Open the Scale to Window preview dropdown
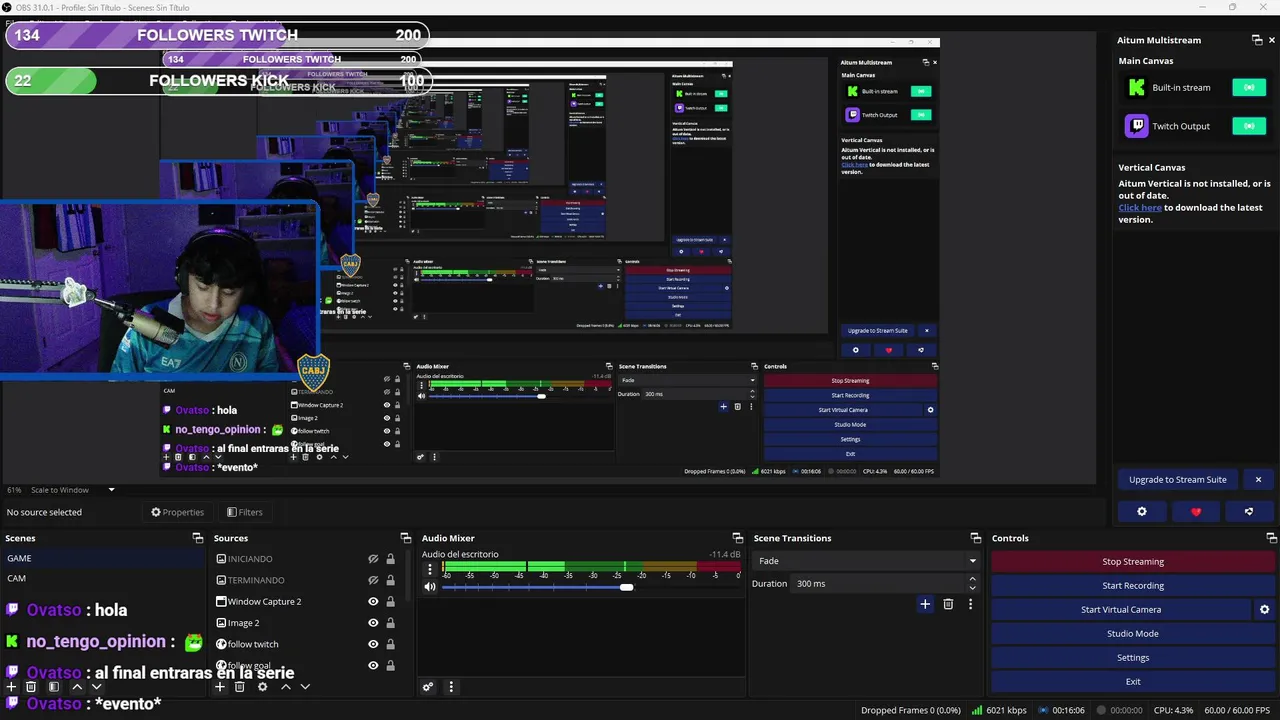This screenshot has height=720, width=1280. pyautogui.click(x=73, y=490)
